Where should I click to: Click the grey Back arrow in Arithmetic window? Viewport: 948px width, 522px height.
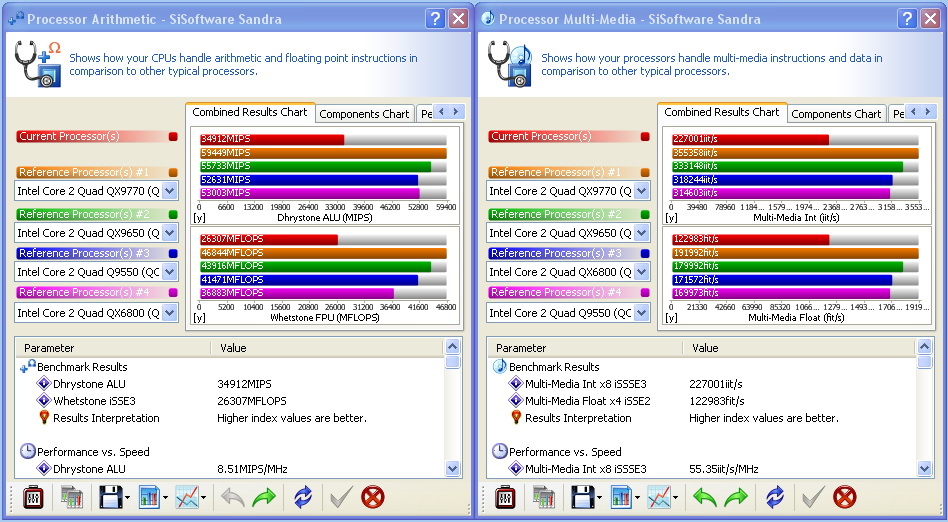tap(233, 498)
